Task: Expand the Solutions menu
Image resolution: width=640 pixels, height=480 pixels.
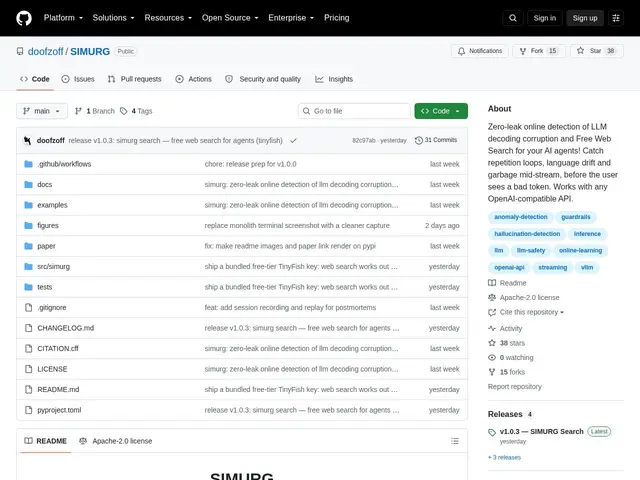Action: (x=113, y=18)
